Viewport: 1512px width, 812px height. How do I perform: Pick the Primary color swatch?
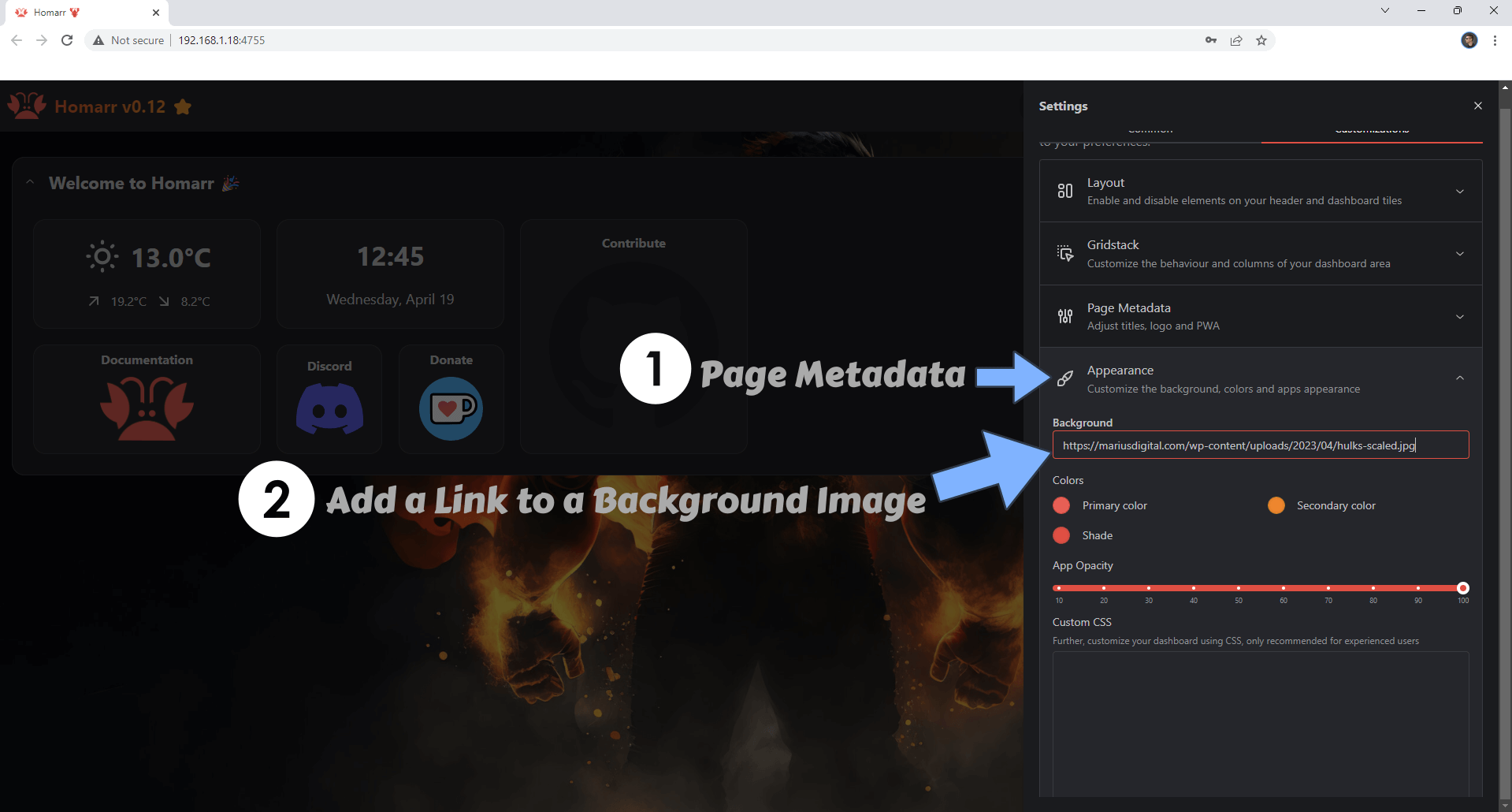click(x=1061, y=505)
